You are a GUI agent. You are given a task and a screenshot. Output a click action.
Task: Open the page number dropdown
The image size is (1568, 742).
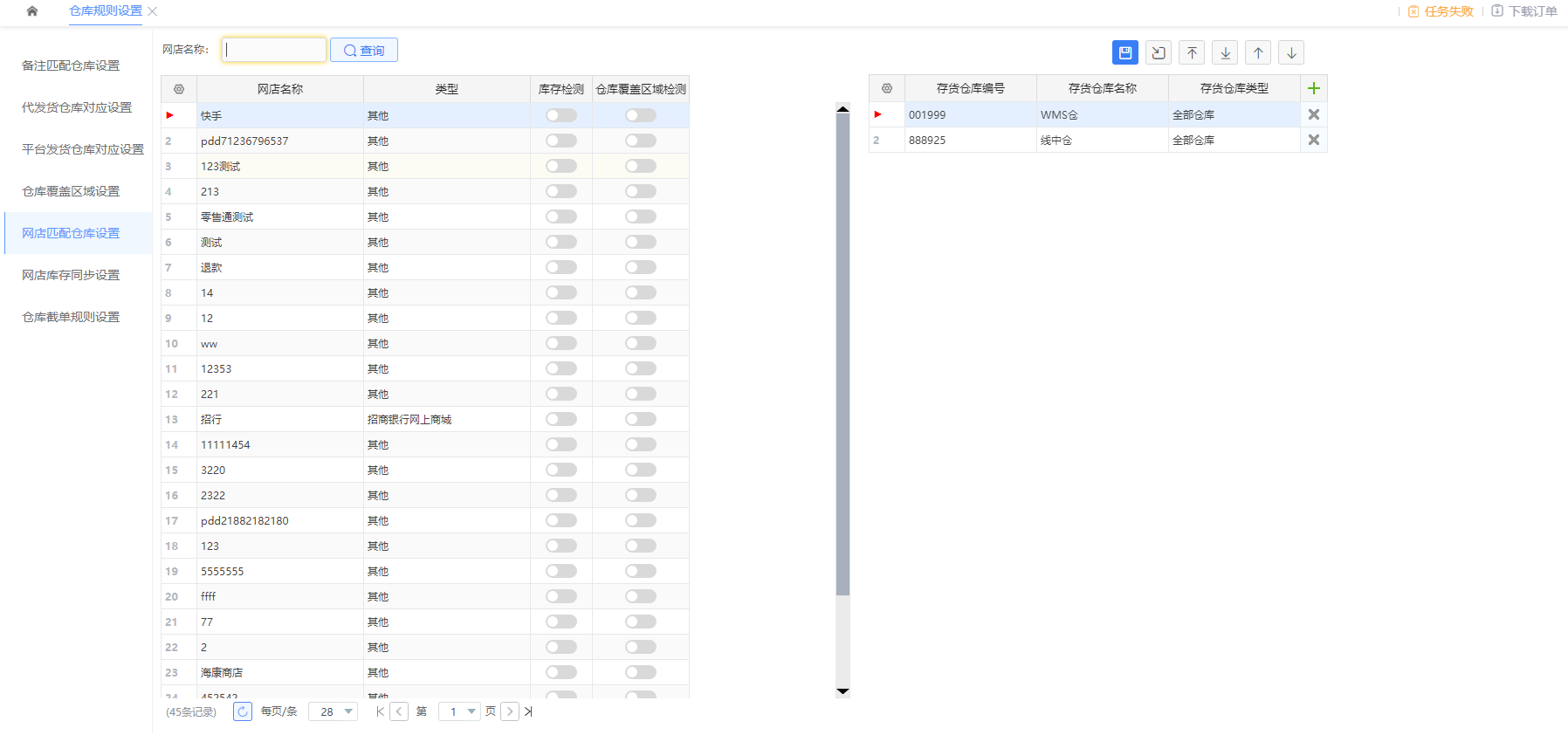pos(459,711)
